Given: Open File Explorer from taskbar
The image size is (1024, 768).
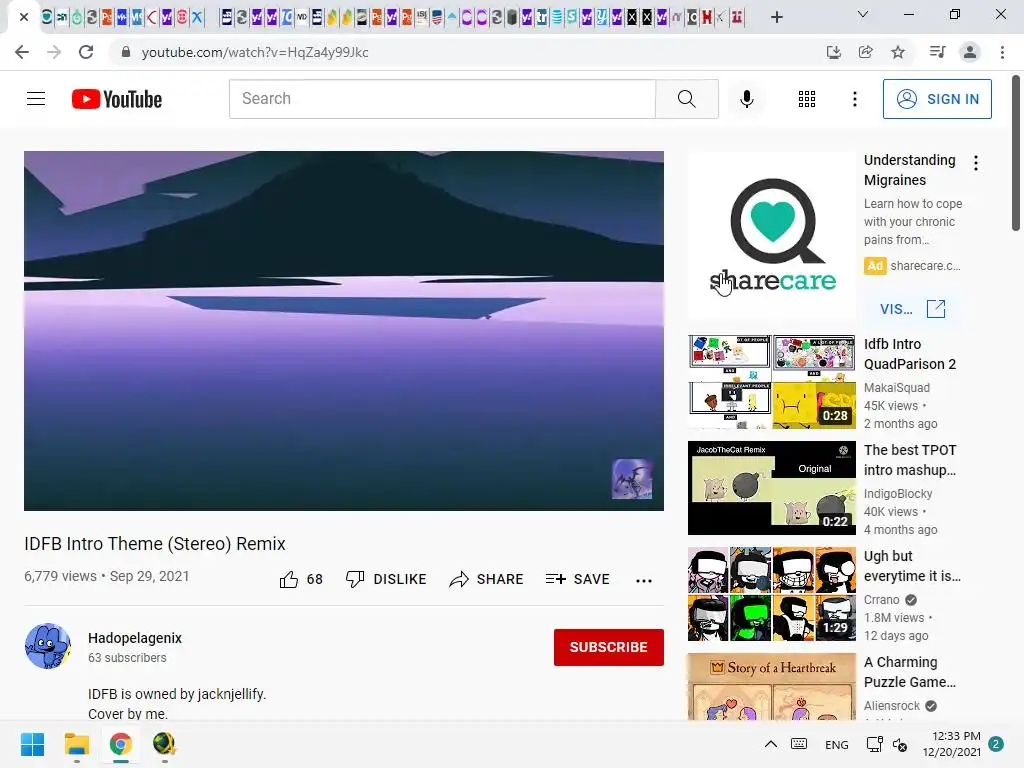Looking at the screenshot, I should (76, 744).
